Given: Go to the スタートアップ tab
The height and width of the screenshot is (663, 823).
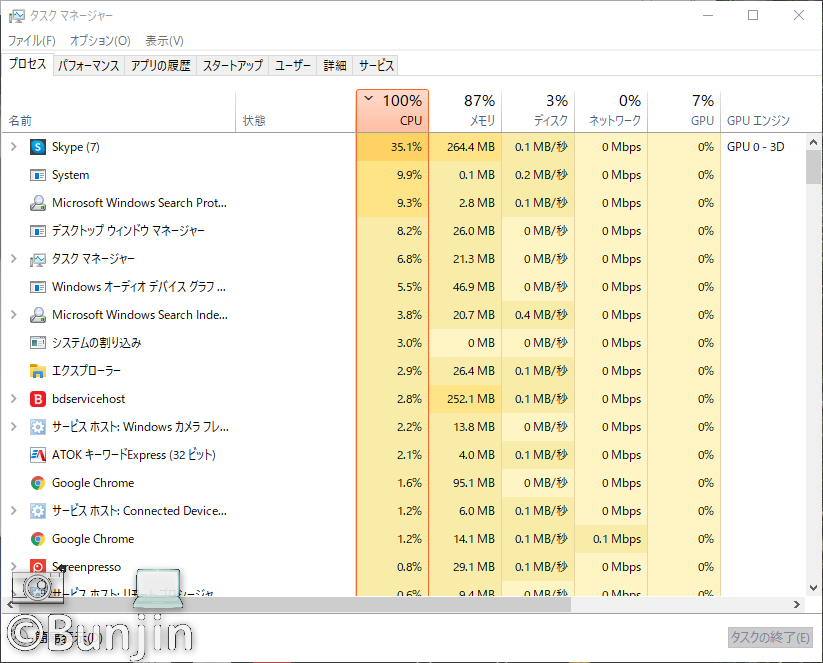Looking at the screenshot, I should pyautogui.click(x=233, y=66).
